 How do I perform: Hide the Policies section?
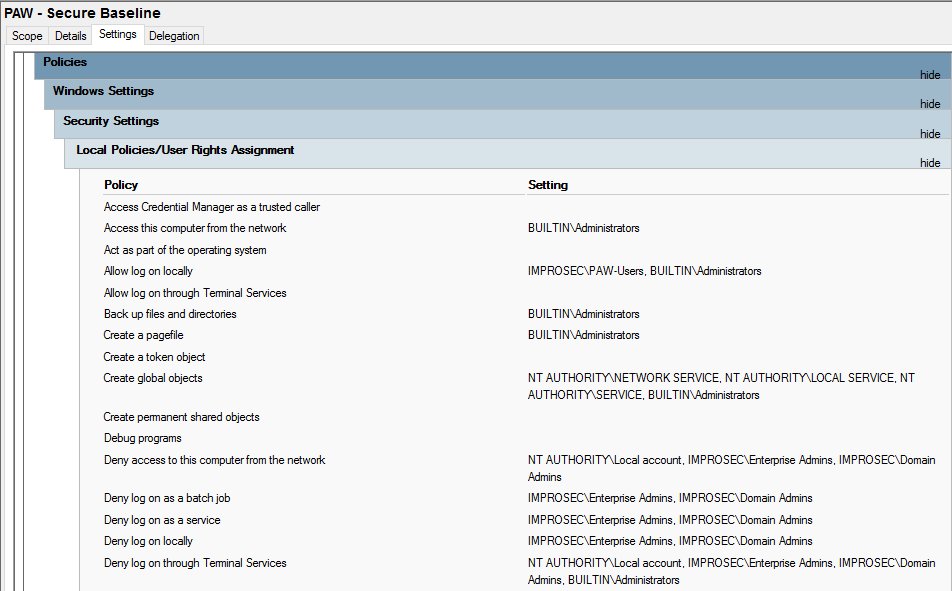pyautogui.click(x=930, y=75)
